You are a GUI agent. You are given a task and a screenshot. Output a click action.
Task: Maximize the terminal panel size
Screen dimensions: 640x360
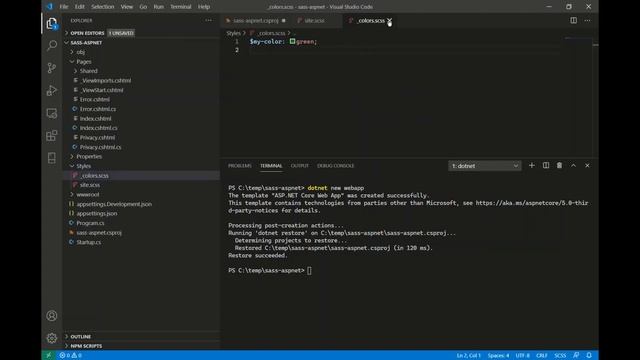(x=573, y=165)
